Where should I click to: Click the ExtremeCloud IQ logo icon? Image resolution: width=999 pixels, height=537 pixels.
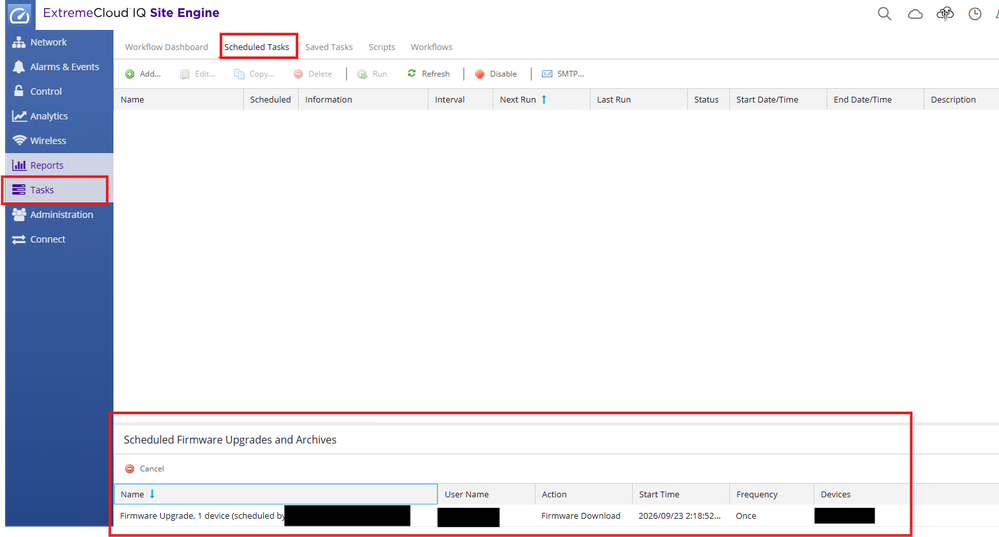point(20,15)
